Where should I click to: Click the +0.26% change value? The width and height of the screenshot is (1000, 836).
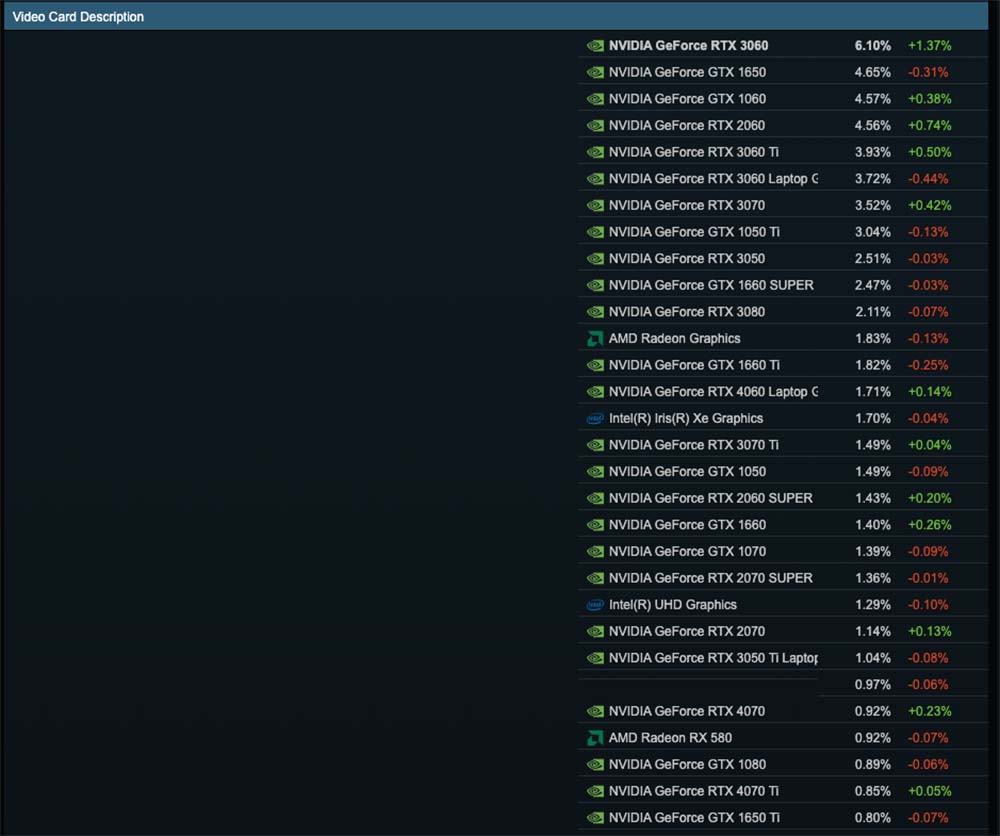929,525
